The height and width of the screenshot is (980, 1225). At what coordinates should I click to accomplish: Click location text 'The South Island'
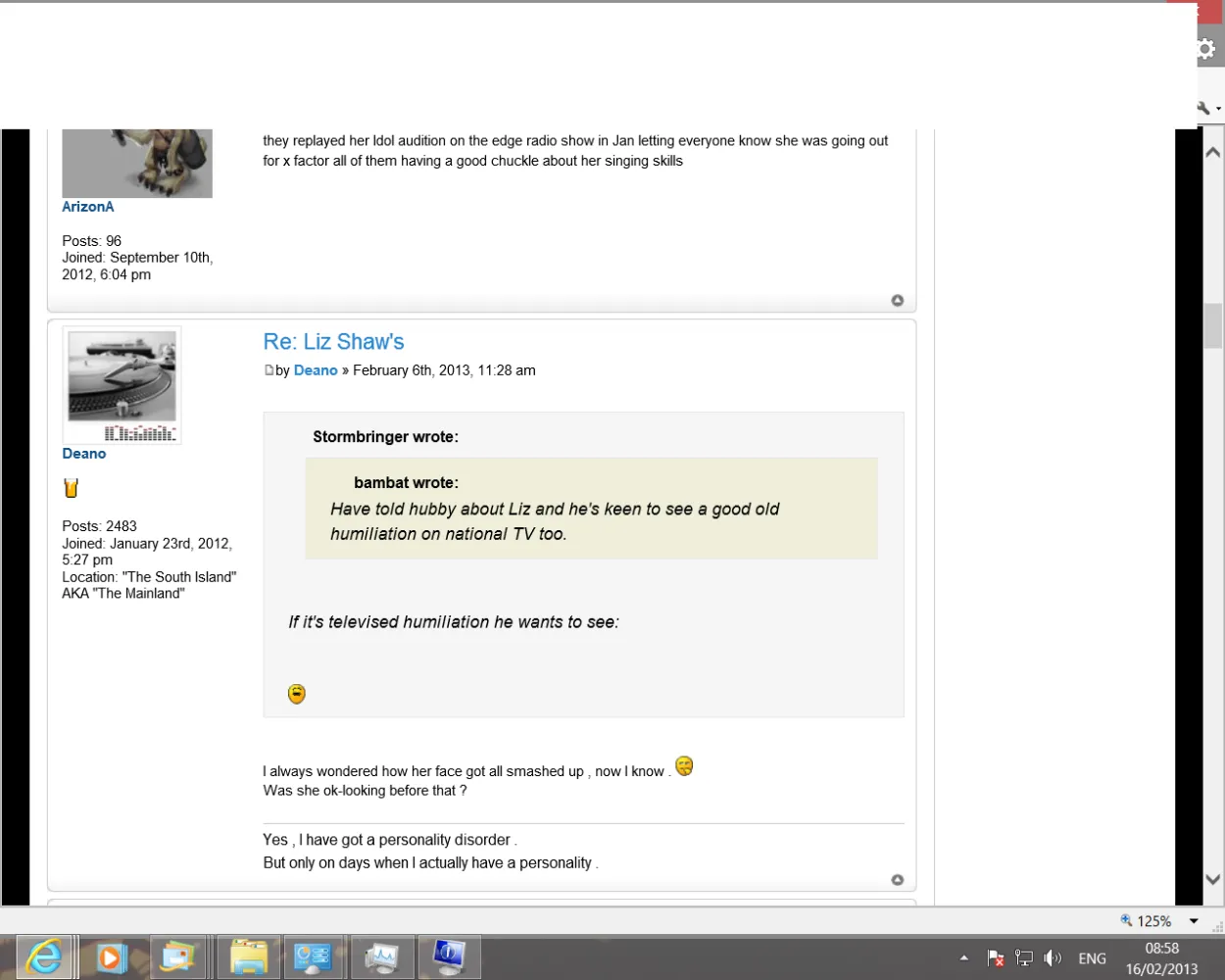click(x=179, y=577)
